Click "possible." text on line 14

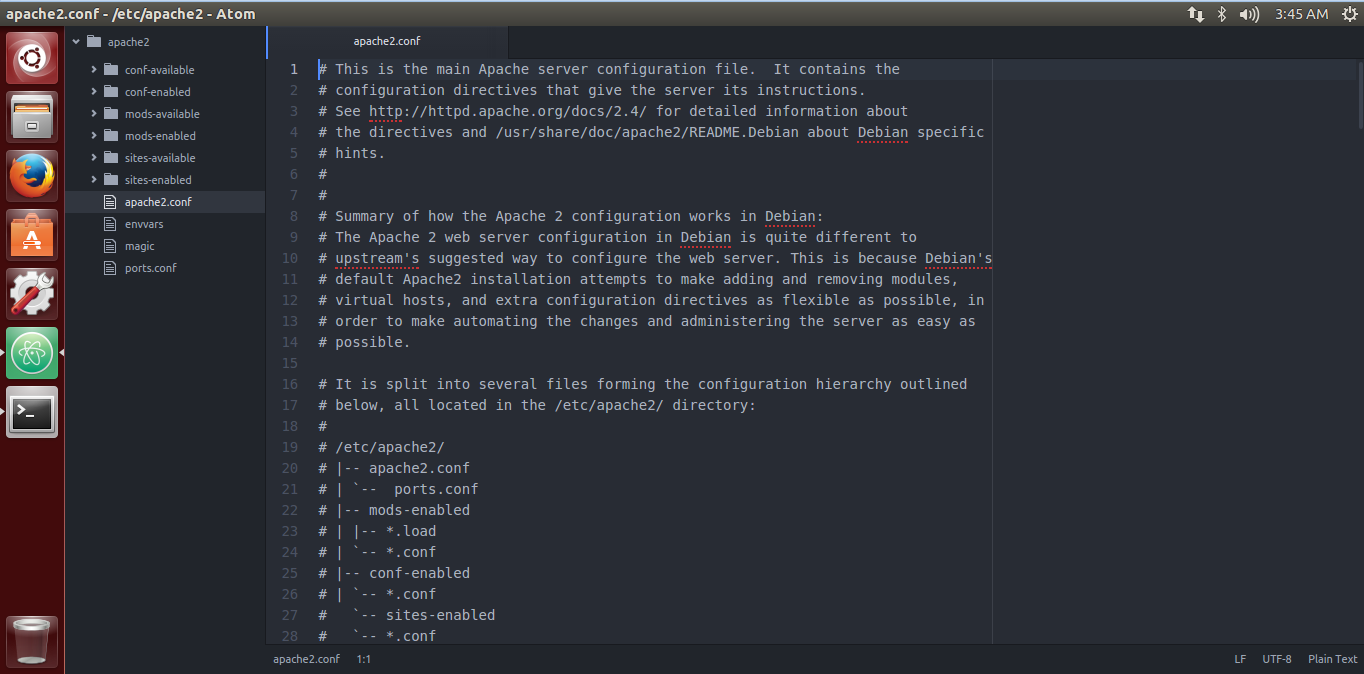(373, 342)
